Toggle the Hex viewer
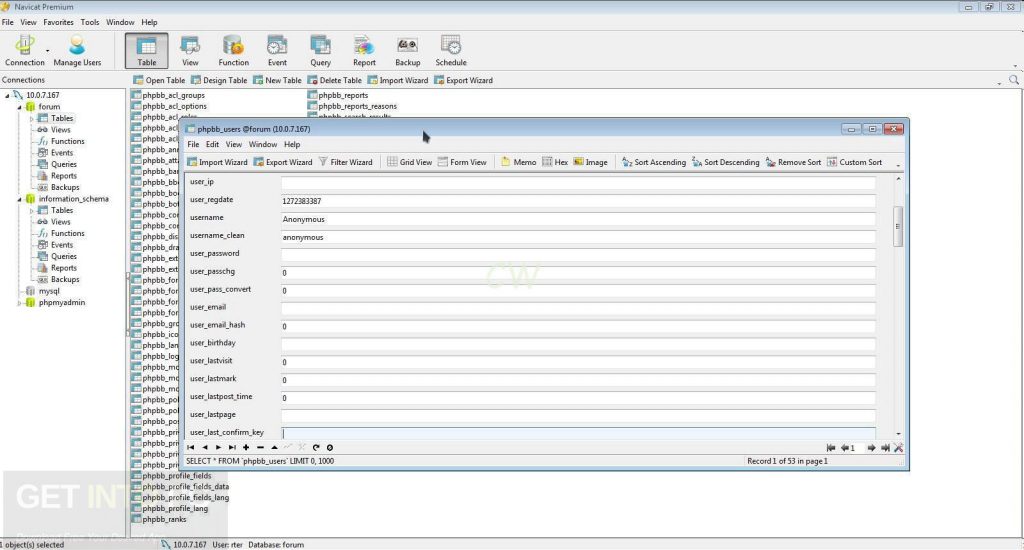Screen dimensions: 1024x550 554,162
